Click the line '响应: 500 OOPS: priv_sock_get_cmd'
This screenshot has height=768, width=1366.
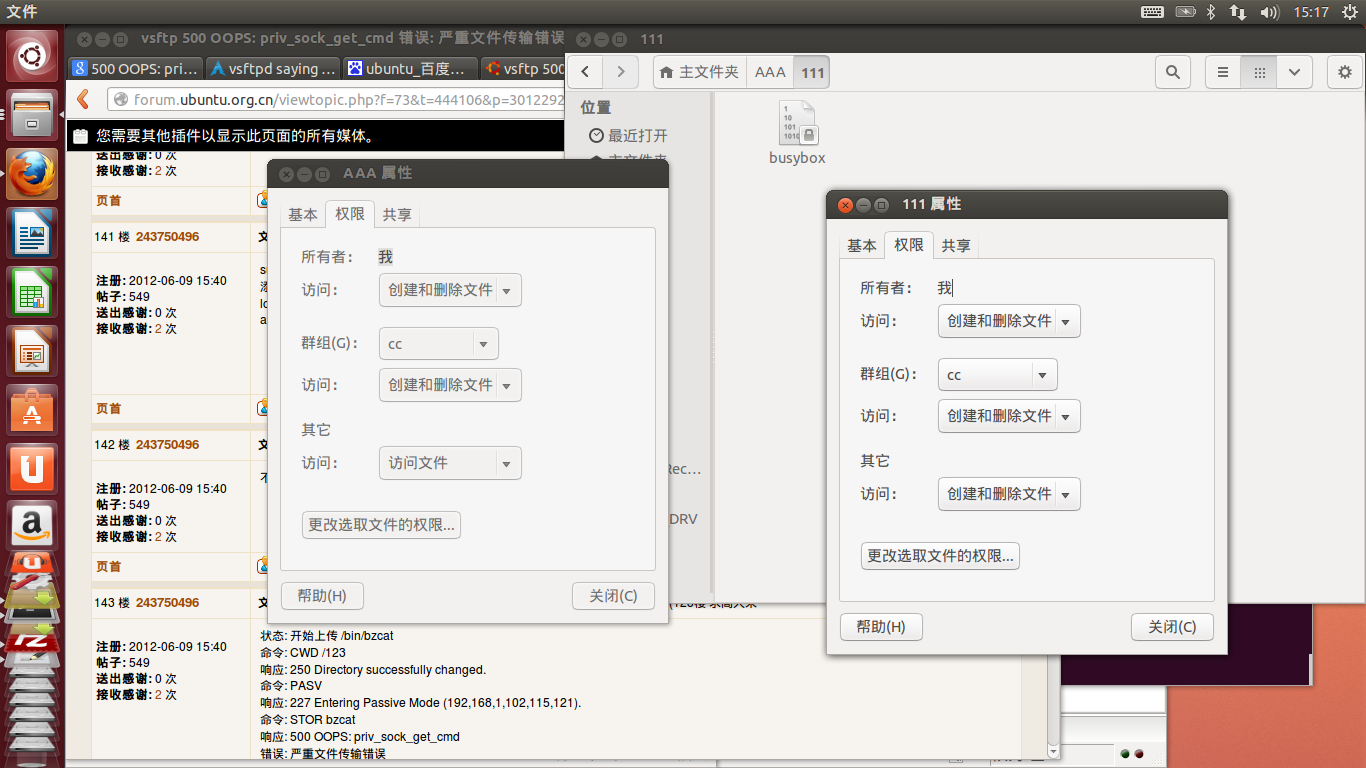[360, 737]
